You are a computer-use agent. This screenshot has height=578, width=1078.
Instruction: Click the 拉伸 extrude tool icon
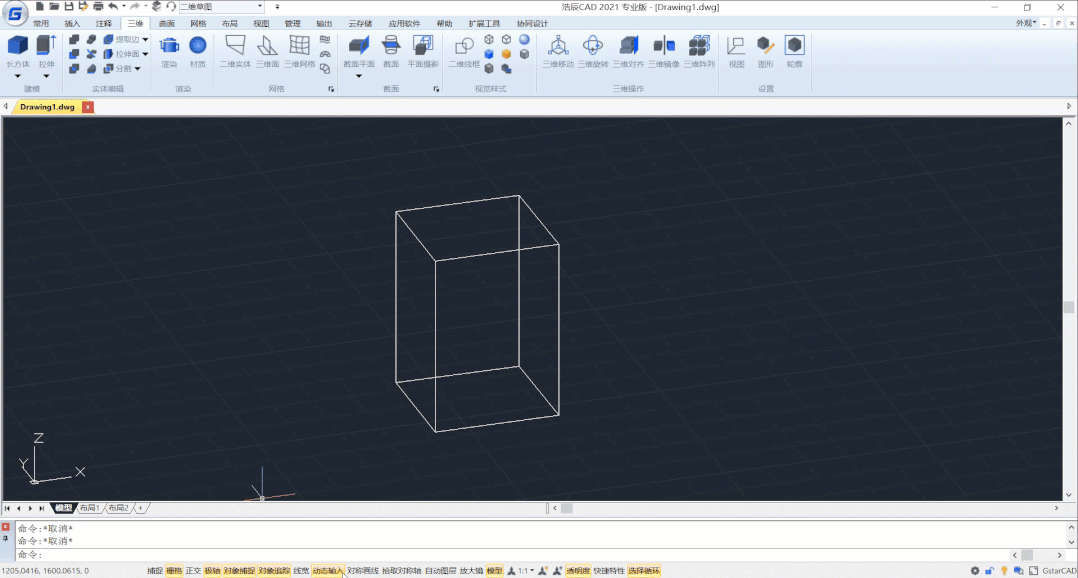click(x=46, y=46)
